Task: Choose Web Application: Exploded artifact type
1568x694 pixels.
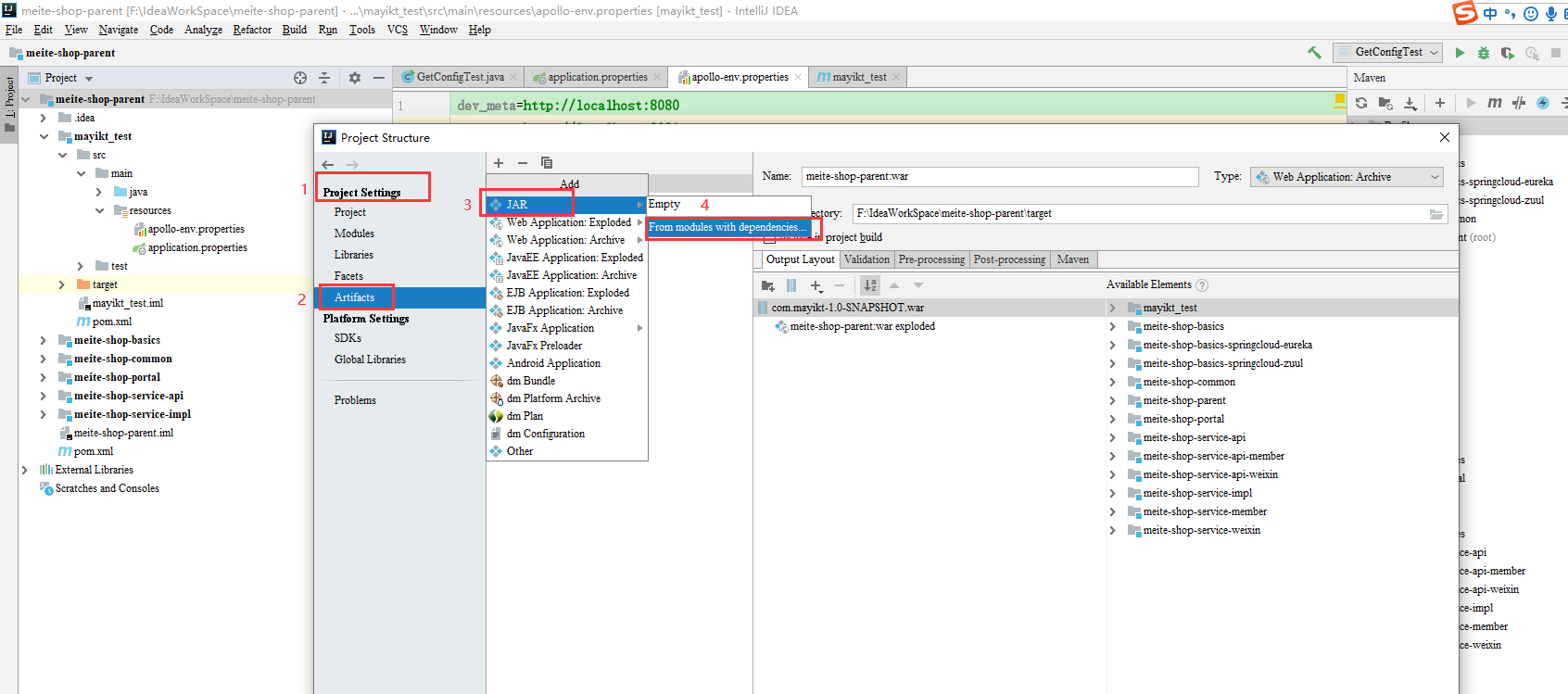Action: click(x=567, y=222)
